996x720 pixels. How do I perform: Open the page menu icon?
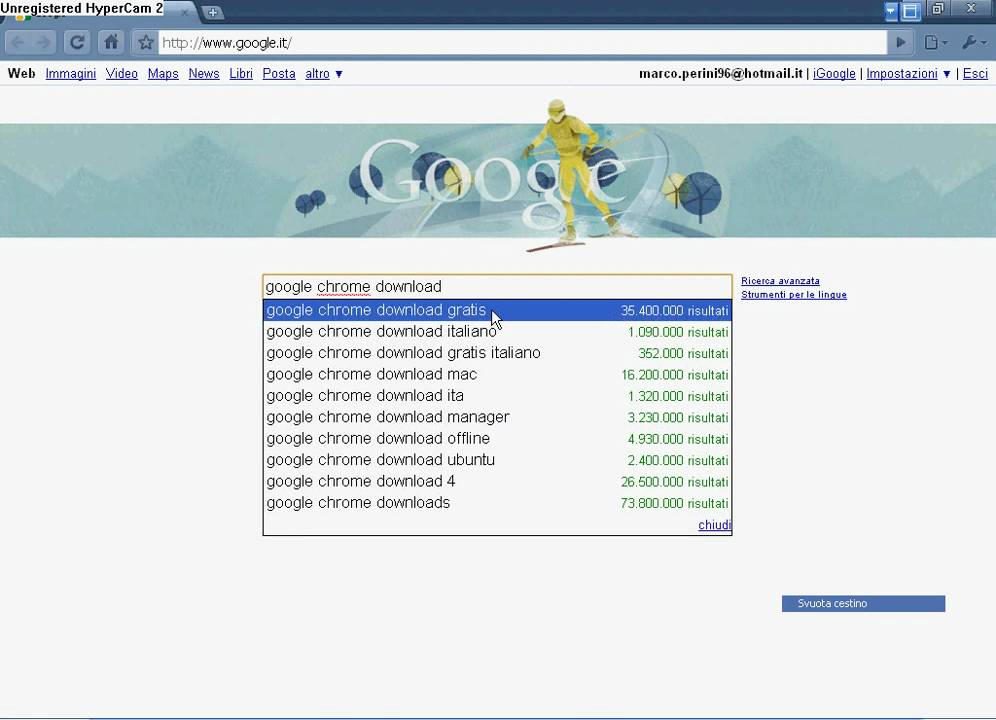point(935,43)
